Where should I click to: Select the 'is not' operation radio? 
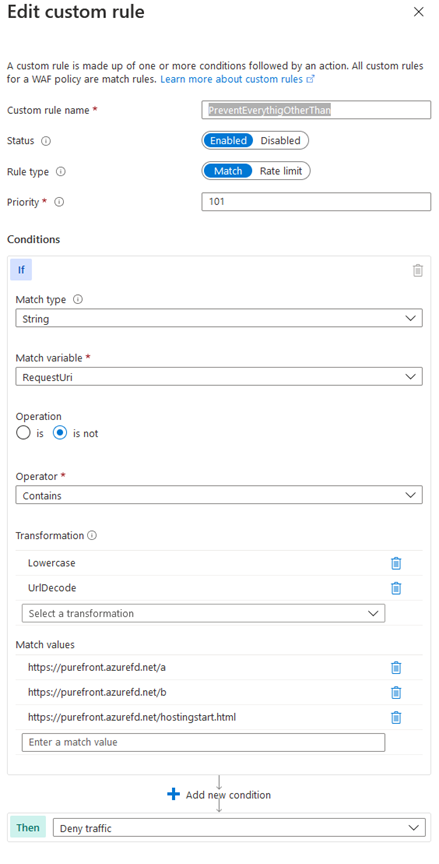coord(59,433)
